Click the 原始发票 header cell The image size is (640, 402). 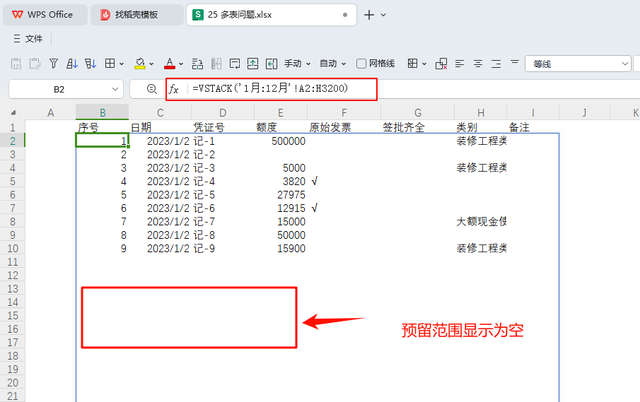click(x=344, y=127)
